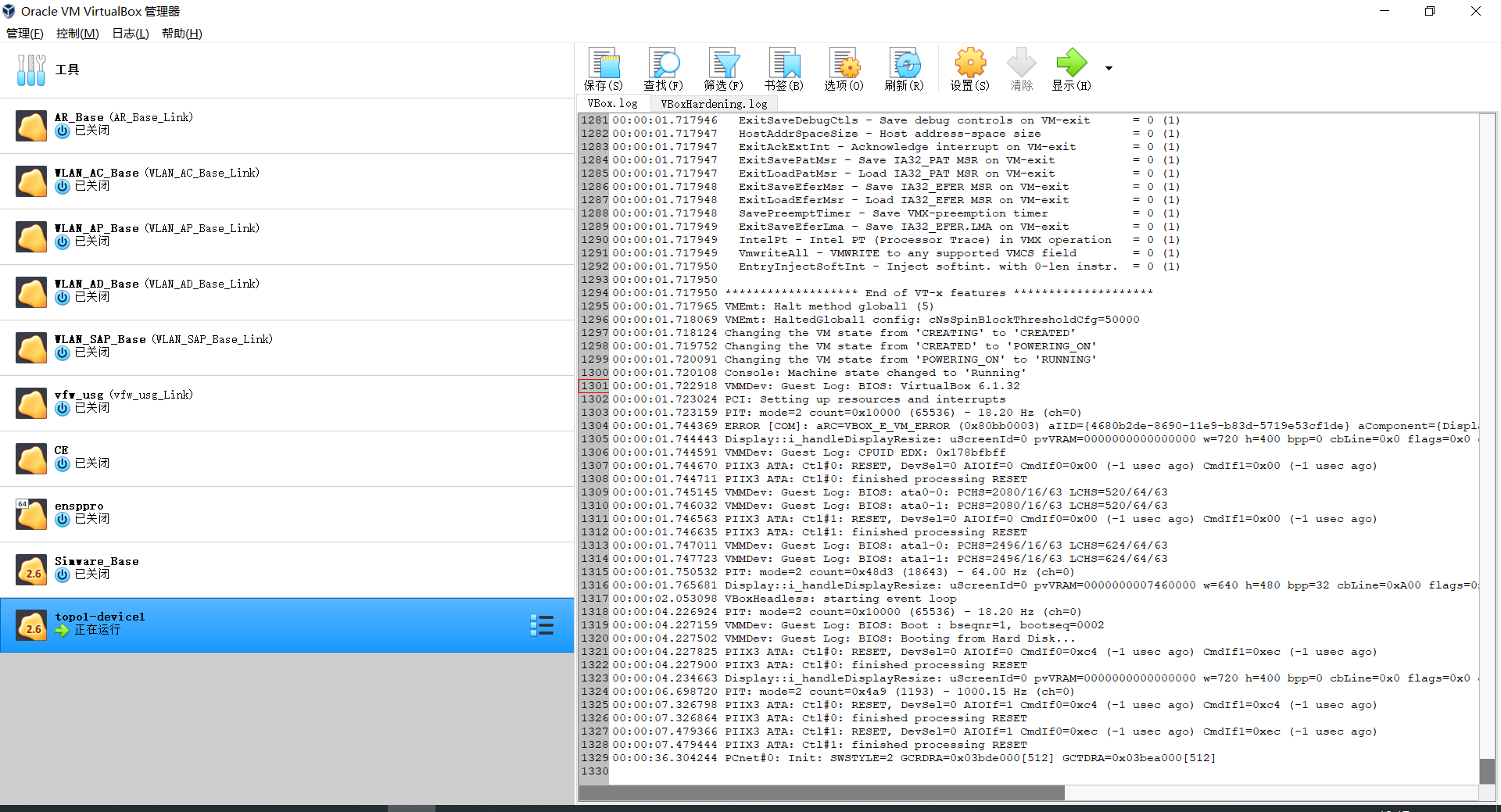Open the topo1-device1 machine tools menu icon
The width and height of the screenshot is (1501, 812).
tap(542, 625)
